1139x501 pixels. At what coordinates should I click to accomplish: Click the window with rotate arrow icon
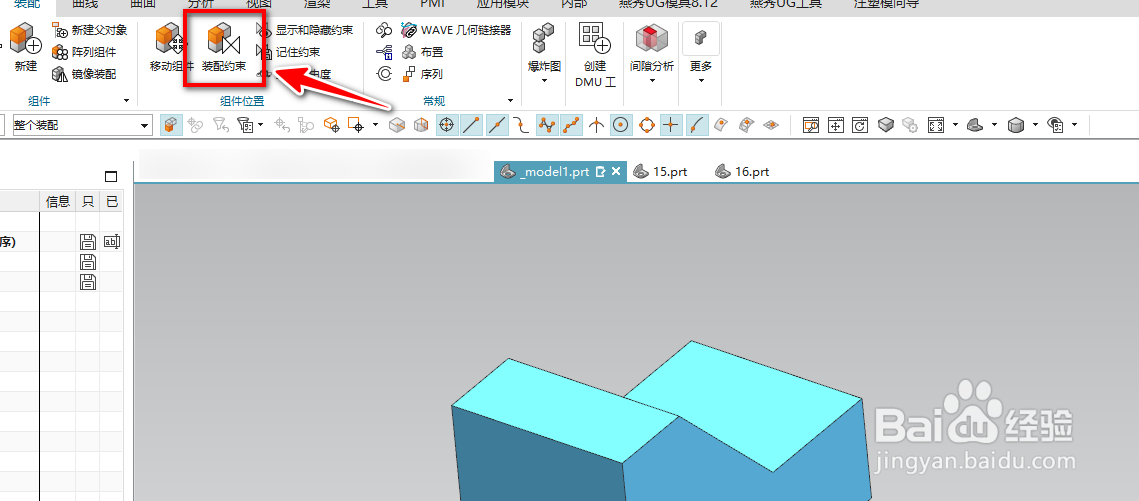pyautogui.click(x=860, y=126)
